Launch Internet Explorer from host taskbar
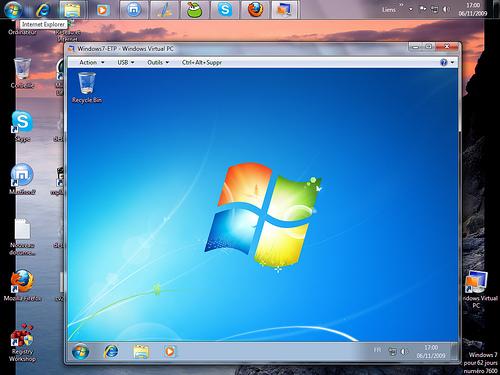The width and height of the screenshot is (500, 375). [x=43, y=10]
